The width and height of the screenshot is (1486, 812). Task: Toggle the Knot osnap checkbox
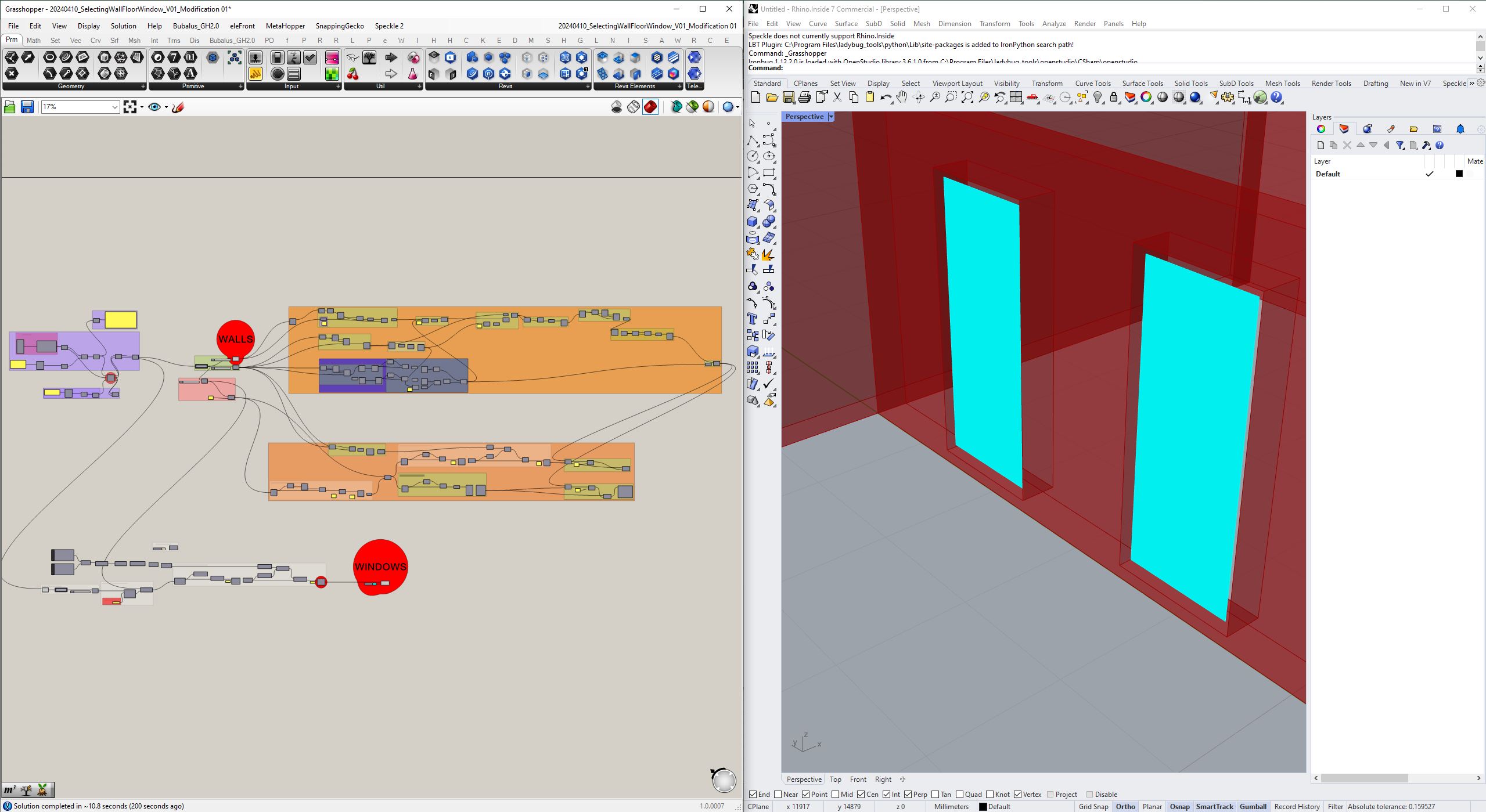pyautogui.click(x=990, y=795)
